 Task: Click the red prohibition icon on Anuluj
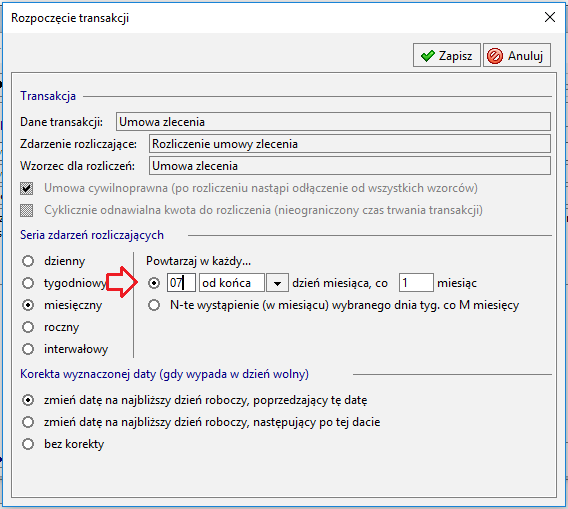click(495, 56)
